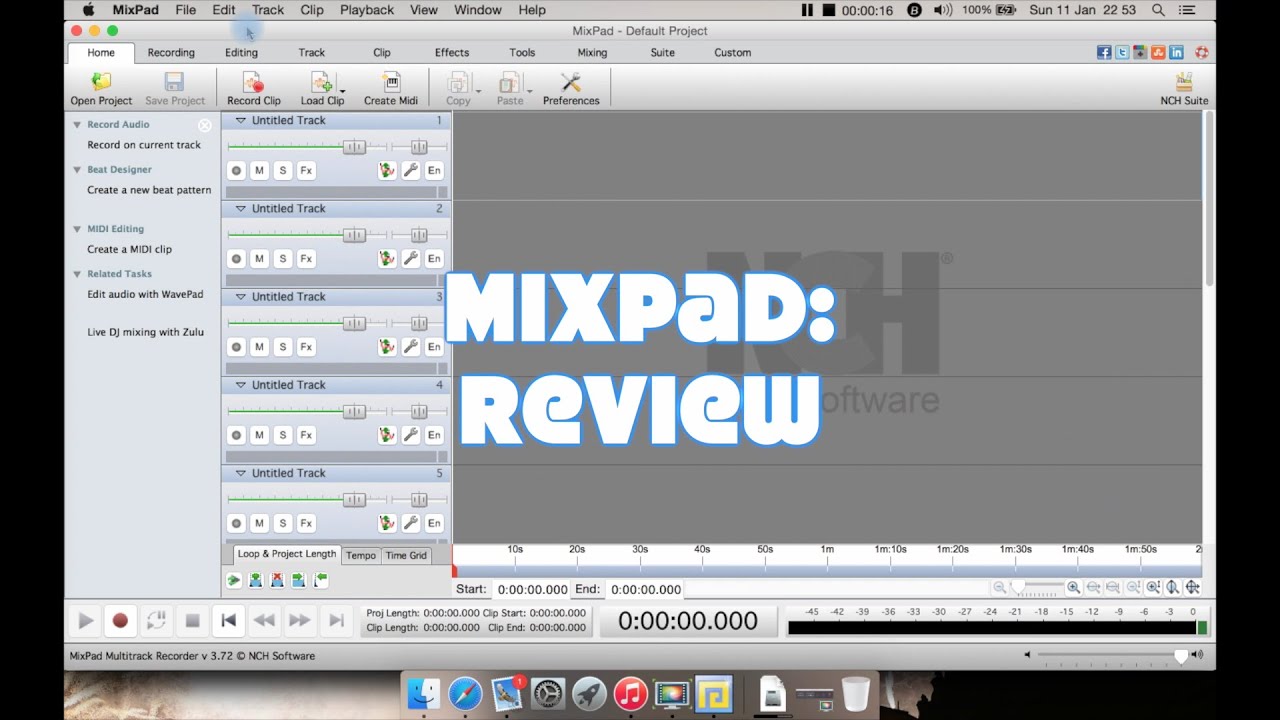
Task: Collapse Untitled Track 4 triangle
Action: coord(240,385)
